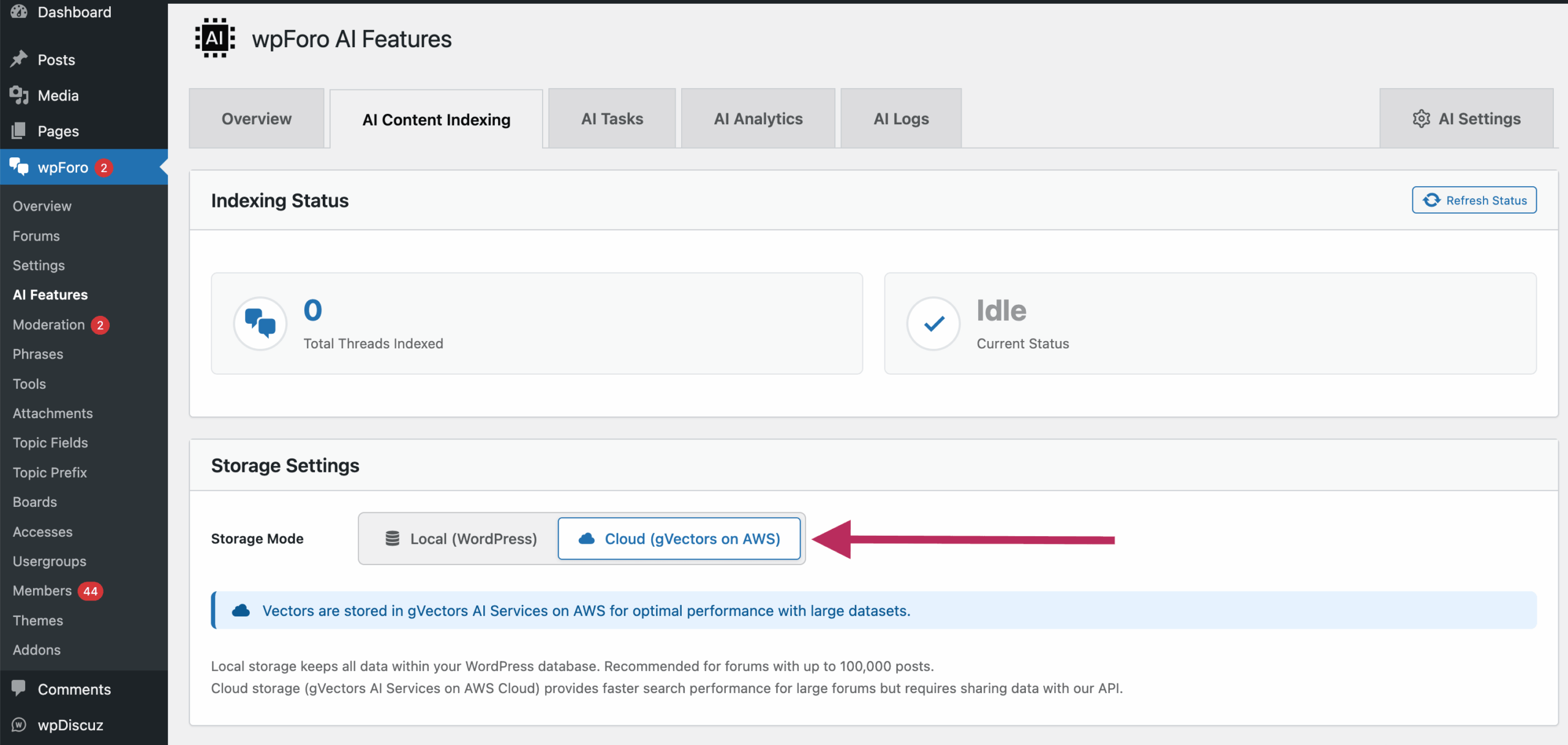Select Cloud (gVectors on AWS) storage mode
1568x745 pixels.
point(679,539)
